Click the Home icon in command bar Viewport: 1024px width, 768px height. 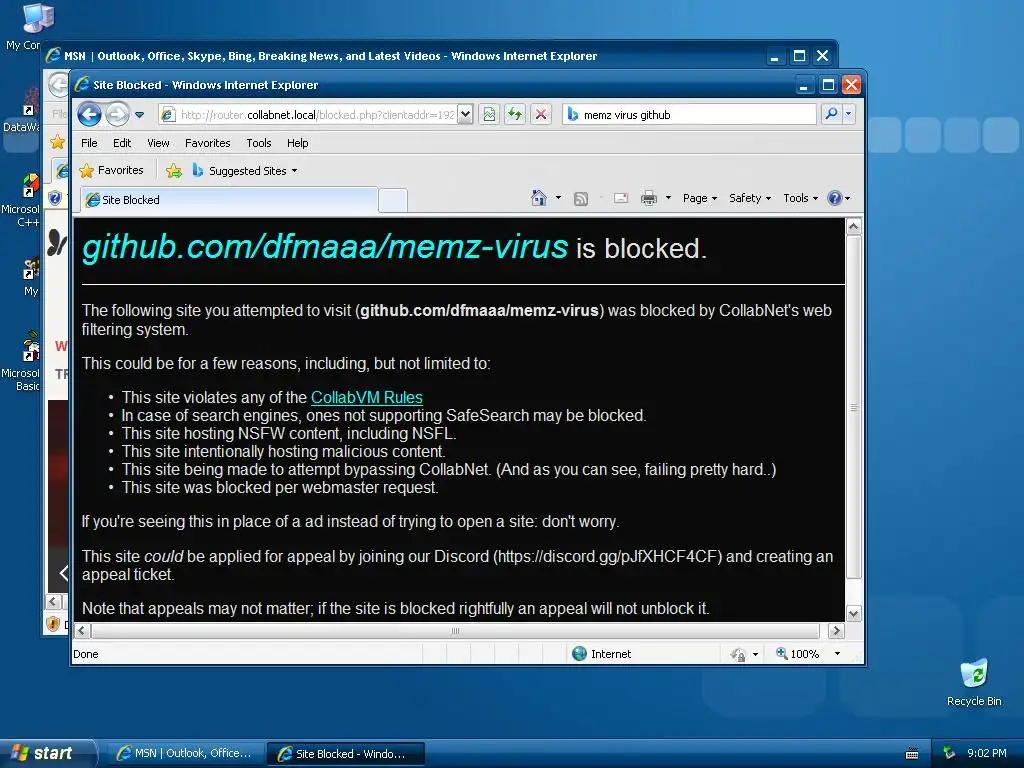click(539, 198)
